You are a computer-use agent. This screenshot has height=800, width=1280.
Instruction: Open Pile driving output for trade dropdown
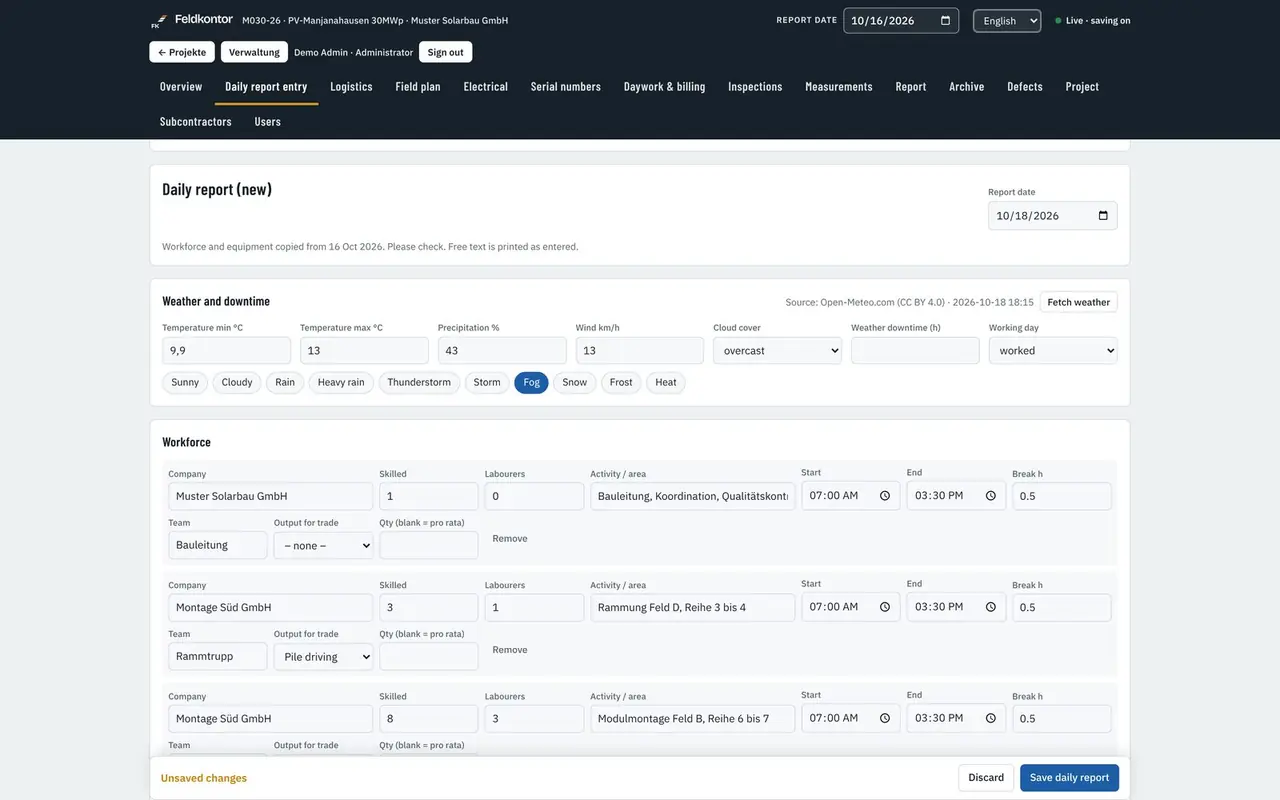[x=323, y=657]
